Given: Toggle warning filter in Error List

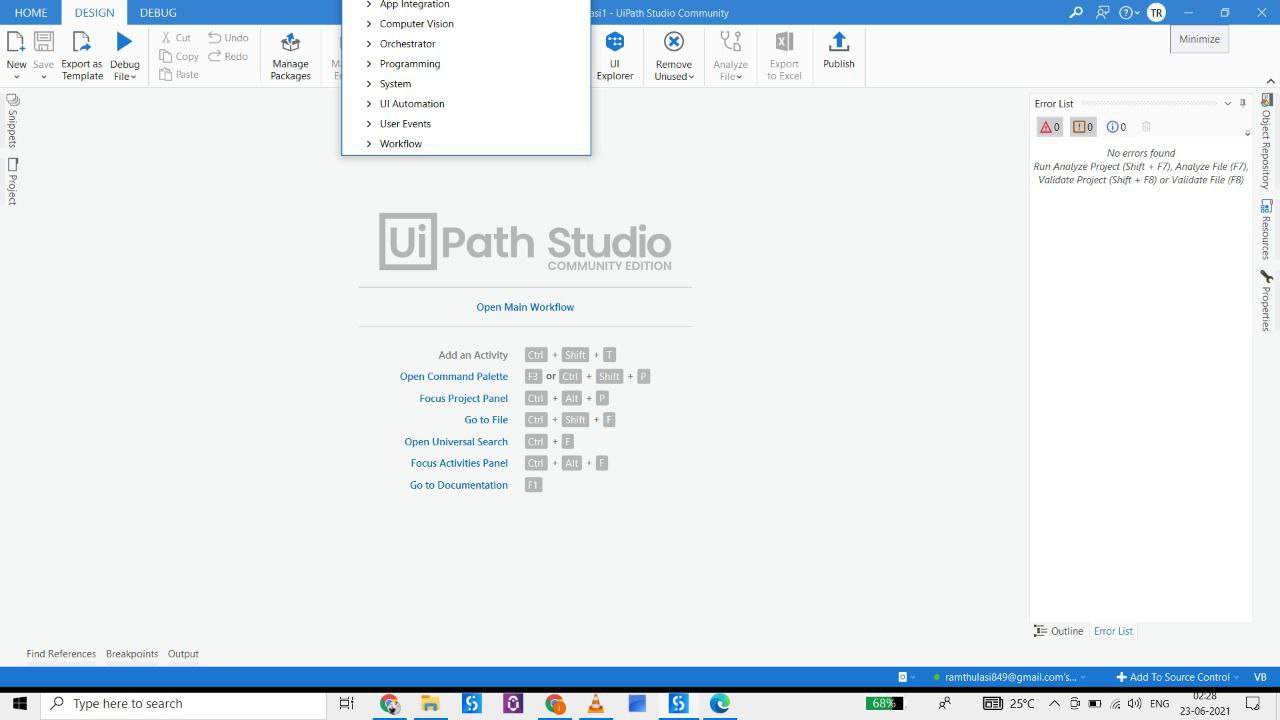Looking at the screenshot, I should point(1083,127).
